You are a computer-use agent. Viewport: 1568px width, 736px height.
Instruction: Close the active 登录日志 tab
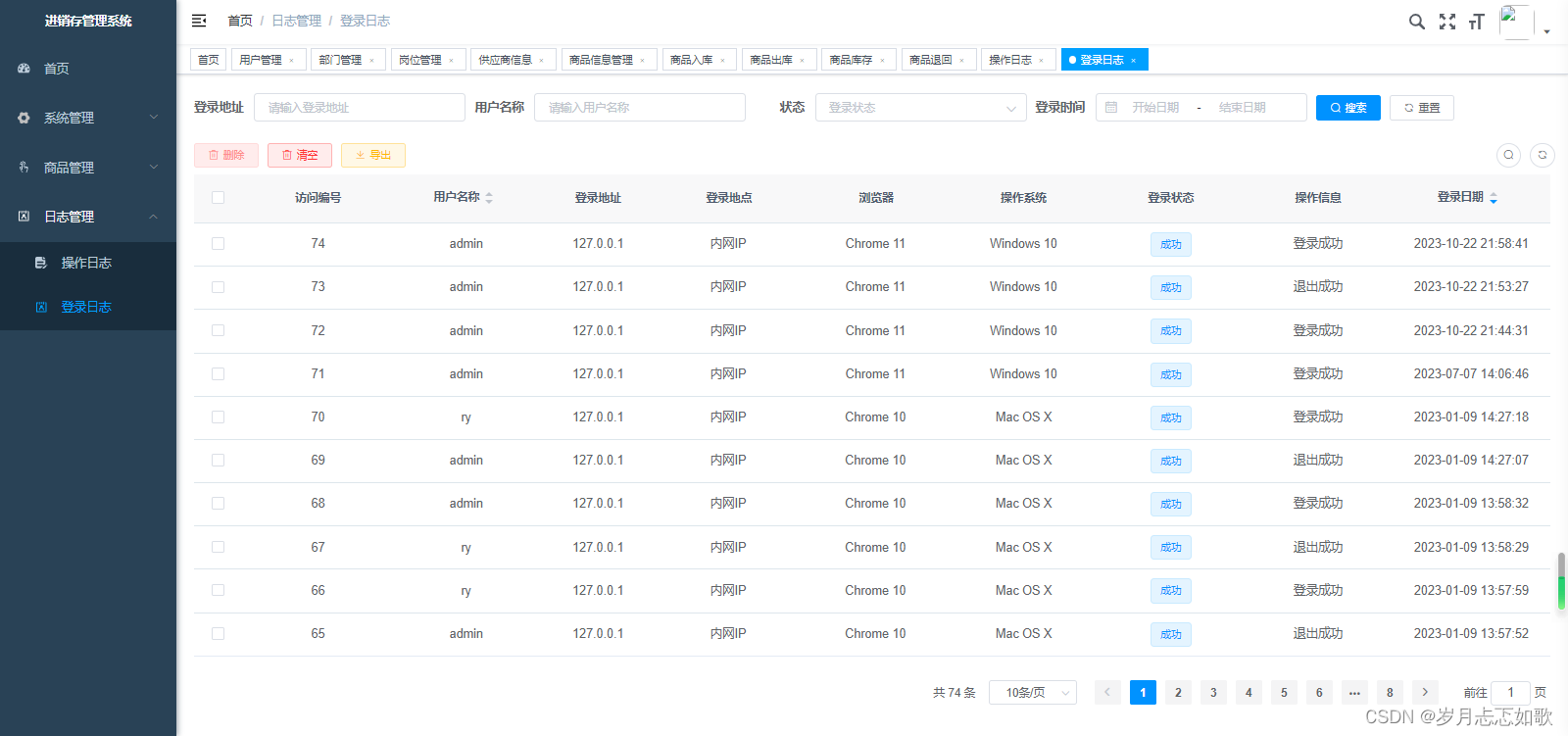tap(1134, 61)
